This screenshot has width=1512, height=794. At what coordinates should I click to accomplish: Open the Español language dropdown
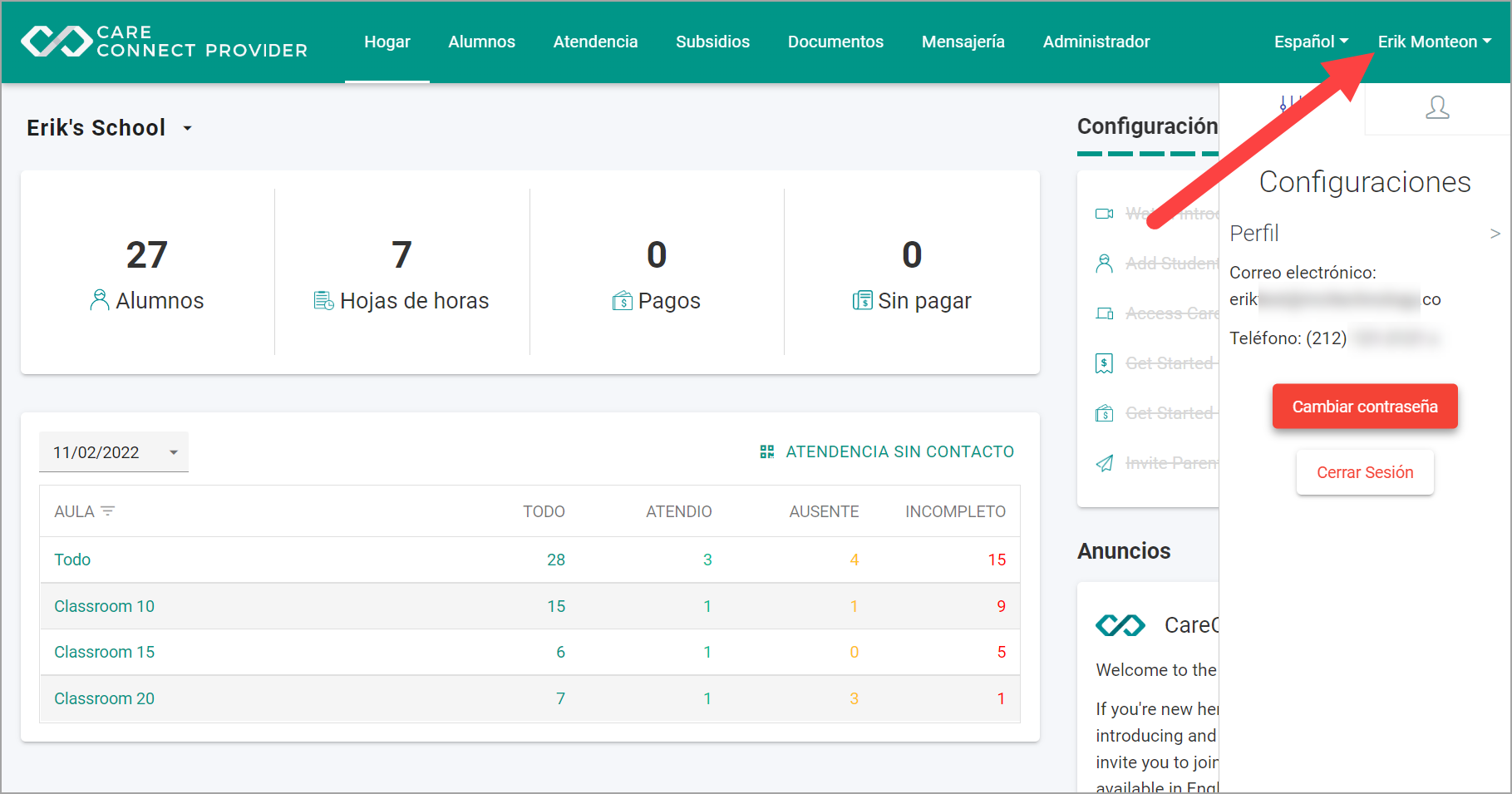1311,42
